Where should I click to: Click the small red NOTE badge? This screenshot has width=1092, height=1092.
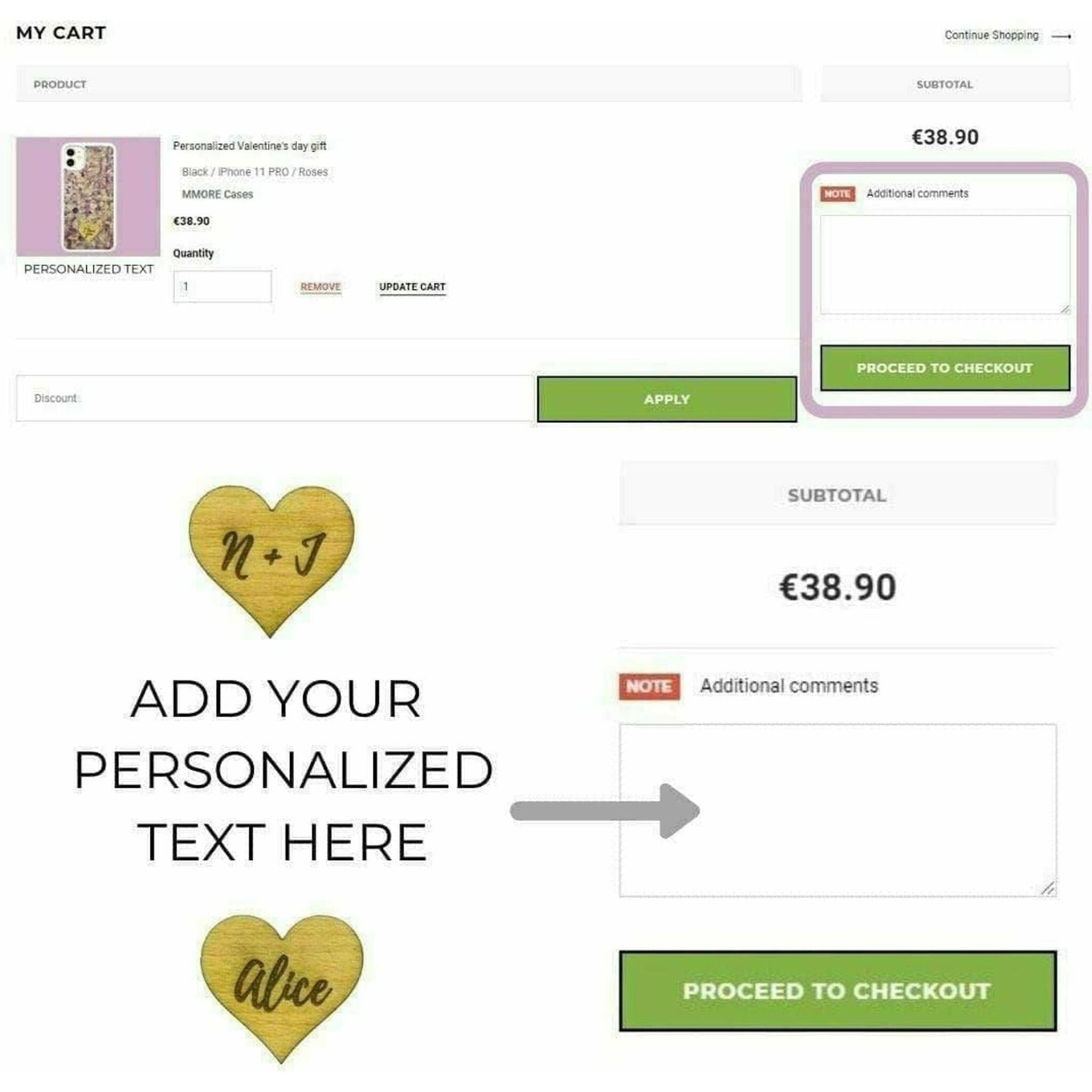pos(837,194)
